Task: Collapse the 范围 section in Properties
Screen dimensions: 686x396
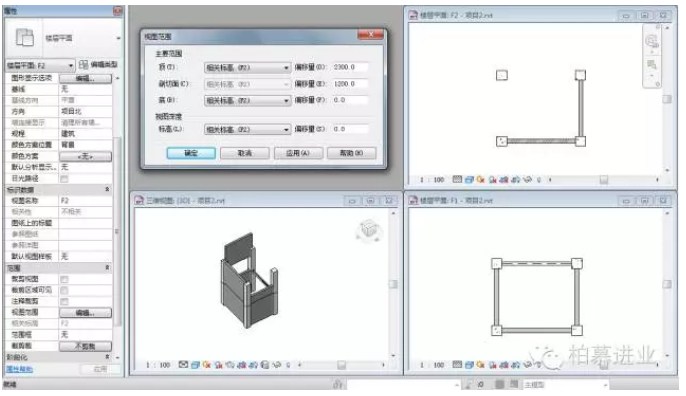Action: [x=107, y=267]
